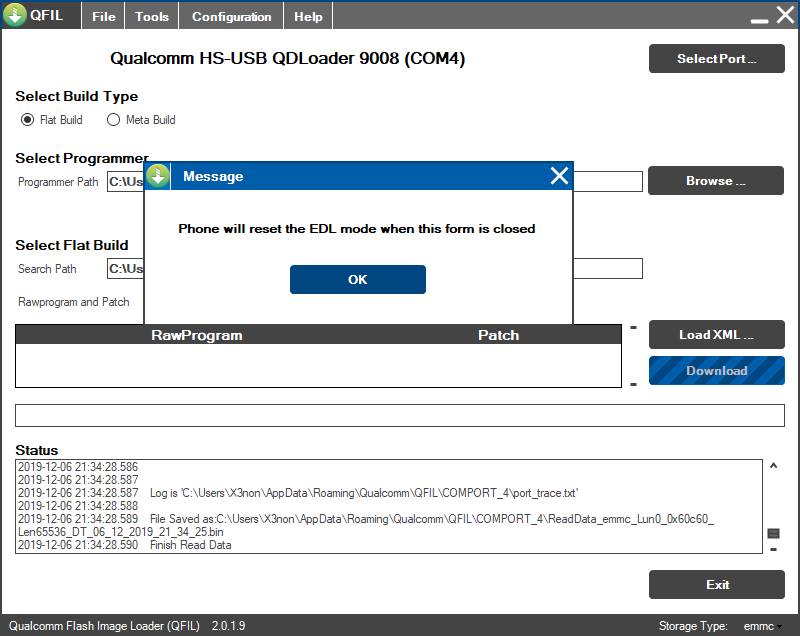The height and width of the screenshot is (636, 800).
Task: Click the empty progress bar
Action: [x=399, y=415]
